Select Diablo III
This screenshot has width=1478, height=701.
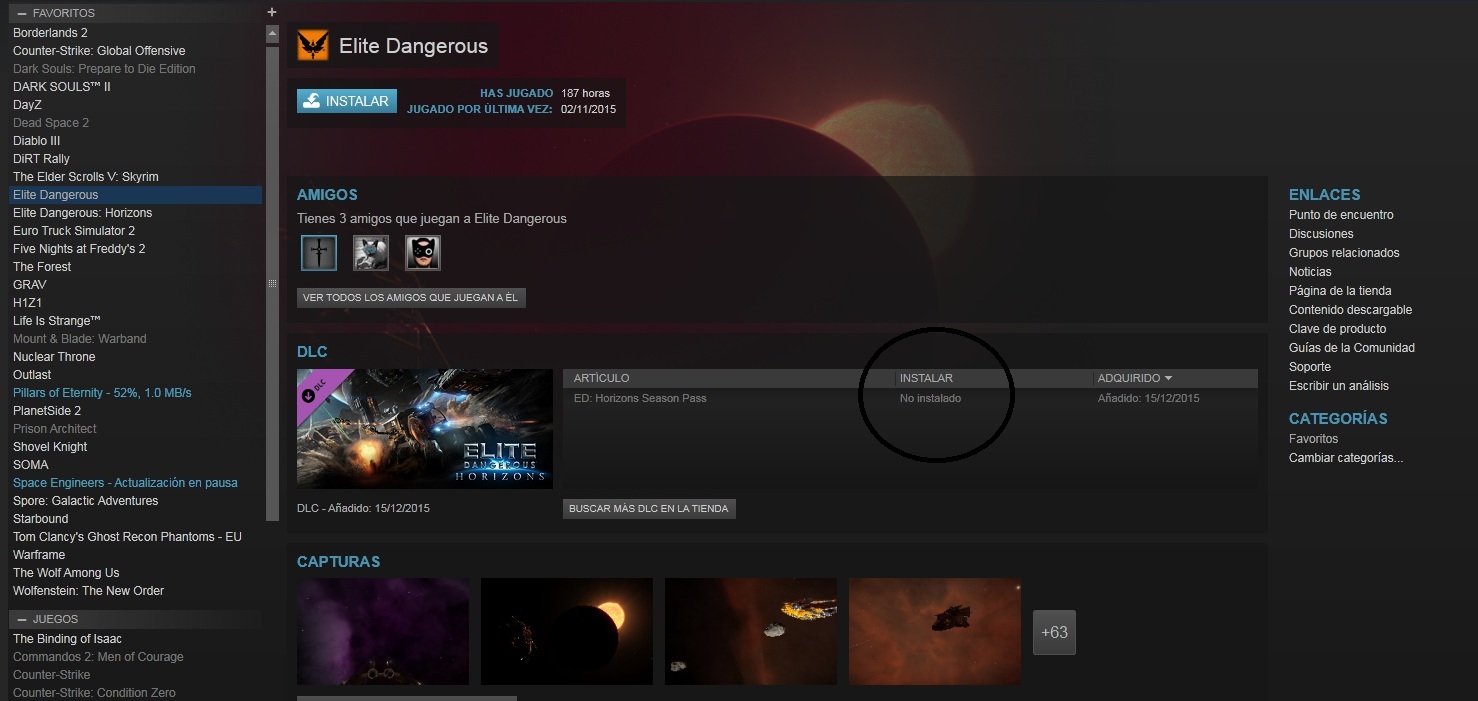[37, 141]
